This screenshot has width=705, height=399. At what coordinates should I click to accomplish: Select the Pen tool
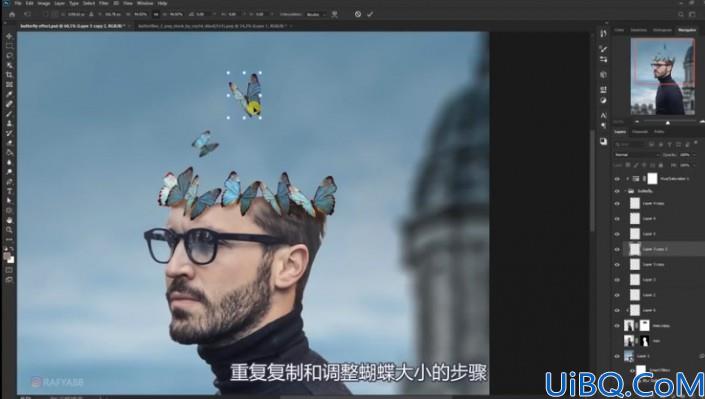click(x=9, y=182)
